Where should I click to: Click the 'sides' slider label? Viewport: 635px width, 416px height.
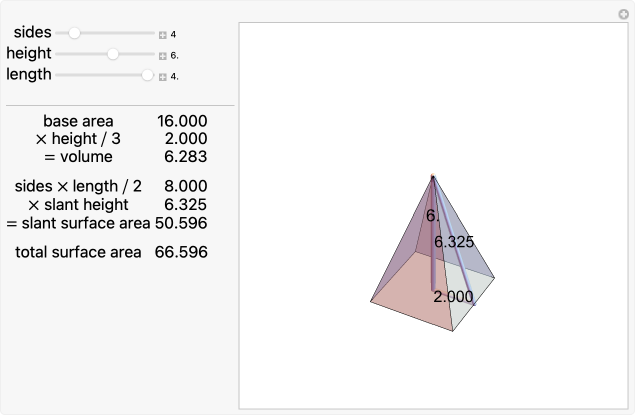(x=33, y=33)
